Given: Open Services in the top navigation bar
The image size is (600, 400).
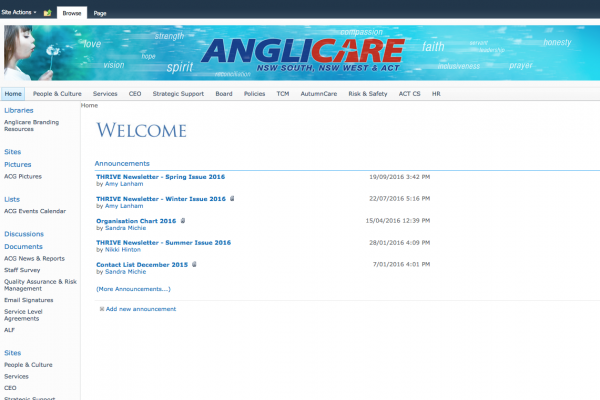Looking at the screenshot, I should tap(105, 94).
